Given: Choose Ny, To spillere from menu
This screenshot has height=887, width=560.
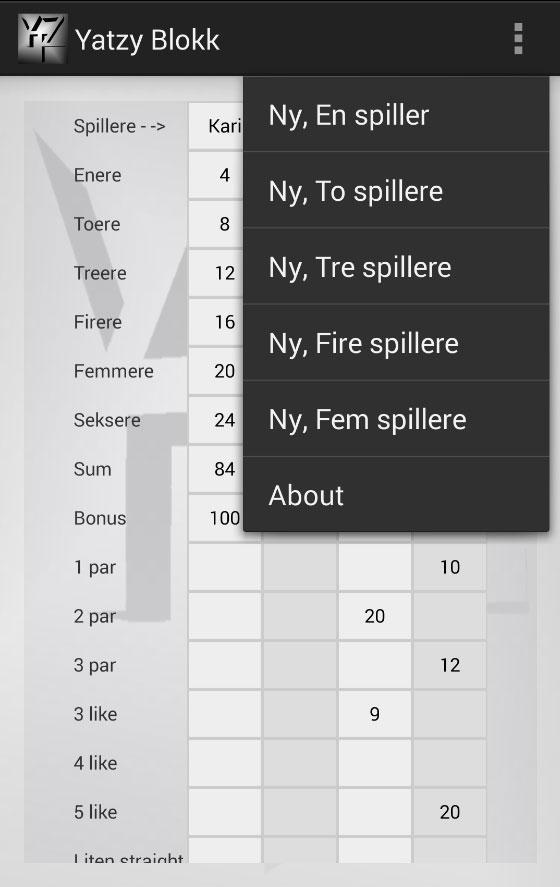Looking at the screenshot, I should 396,191.
